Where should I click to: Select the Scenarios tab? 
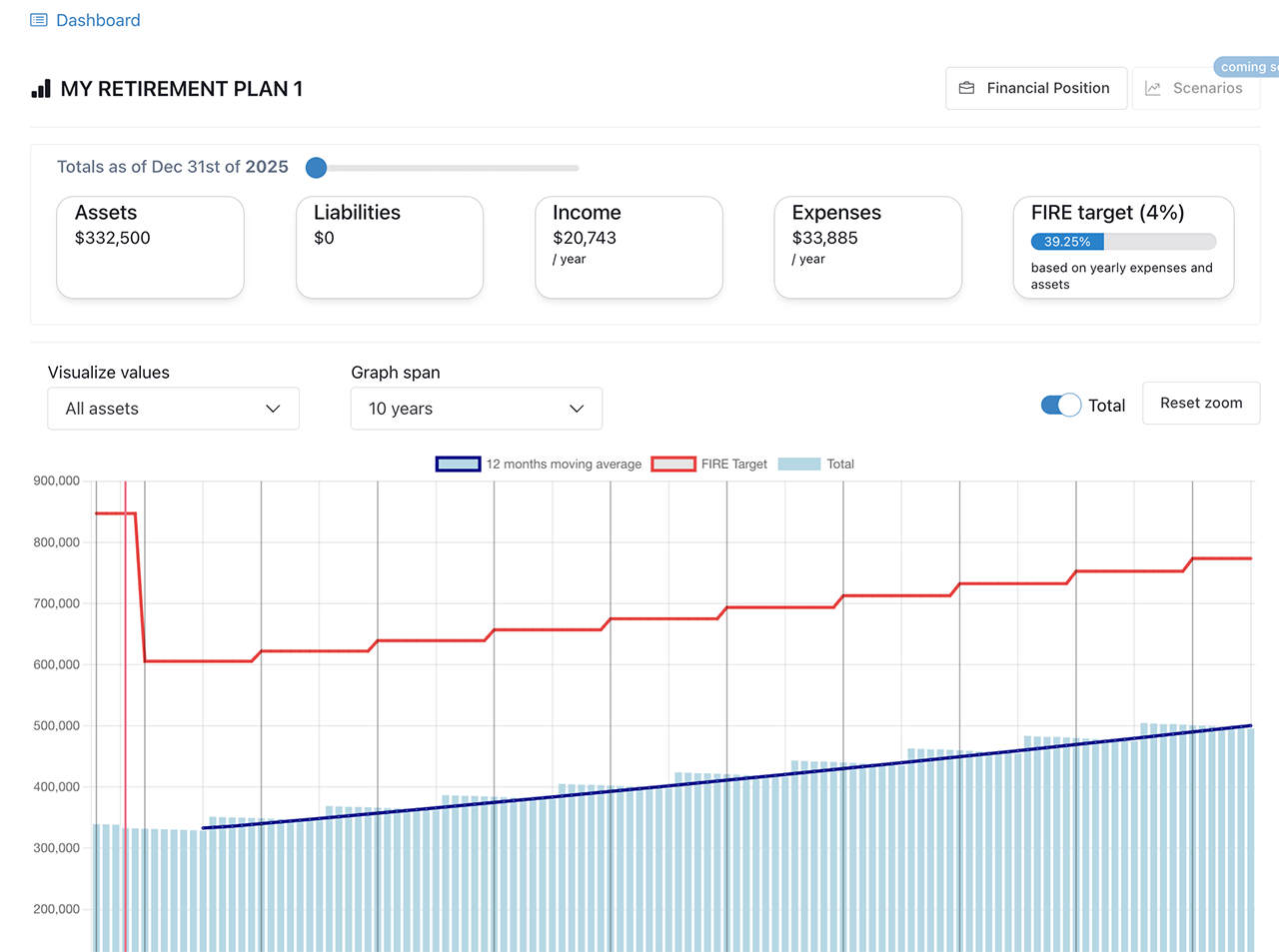click(x=1195, y=88)
